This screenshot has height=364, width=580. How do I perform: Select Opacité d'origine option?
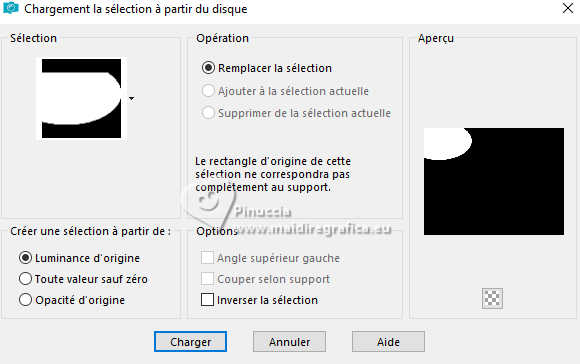pyautogui.click(x=25, y=300)
